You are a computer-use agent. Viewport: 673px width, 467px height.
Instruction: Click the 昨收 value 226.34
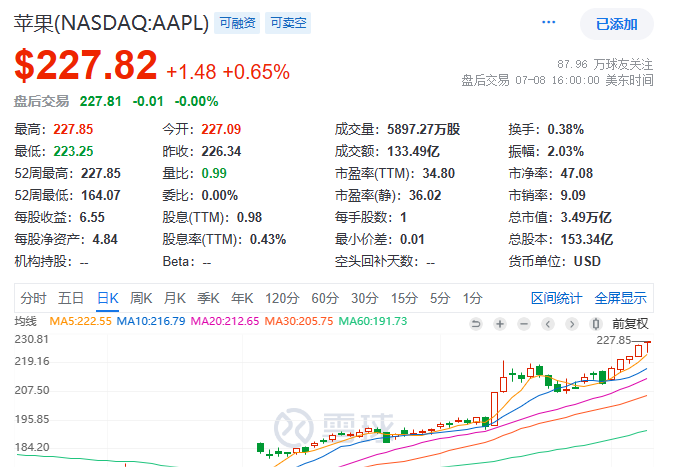(x=221, y=151)
